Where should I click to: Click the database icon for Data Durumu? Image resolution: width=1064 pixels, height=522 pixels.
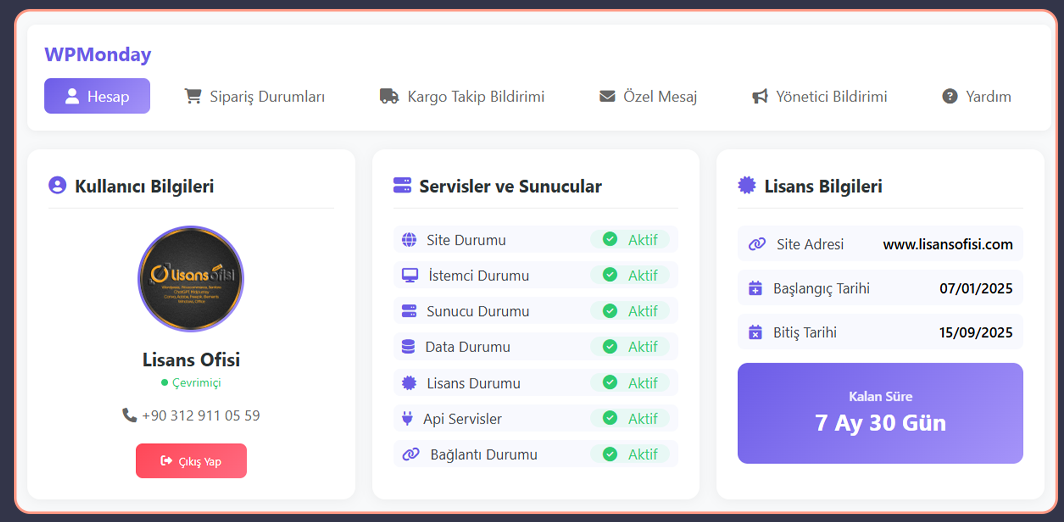(408, 347)
